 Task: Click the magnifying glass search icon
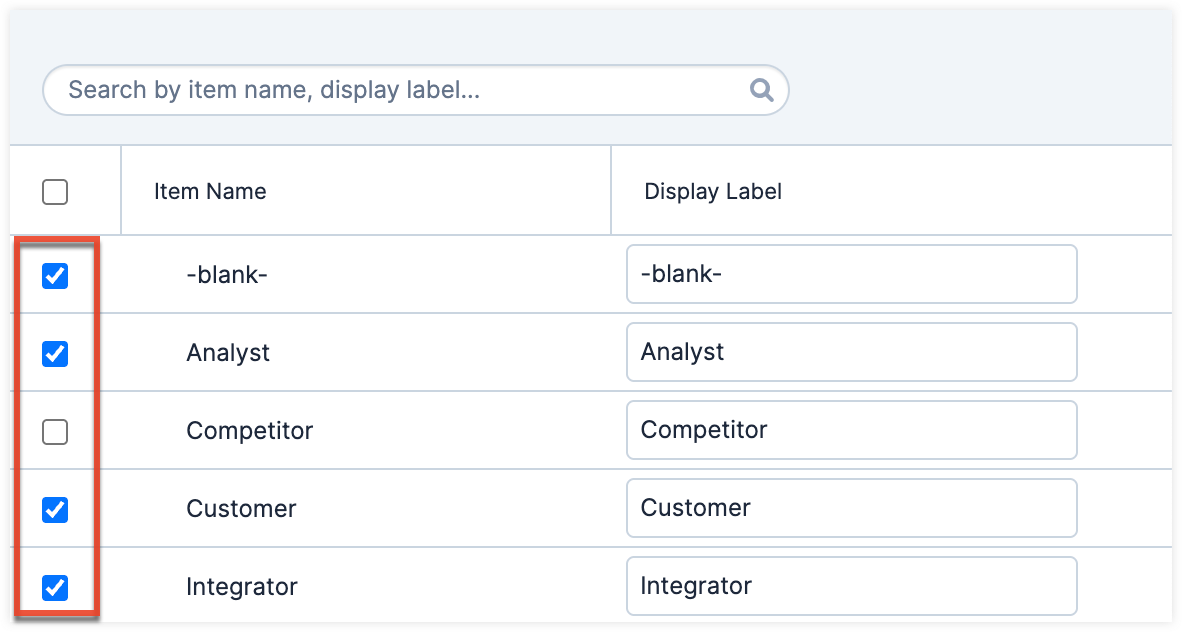coord(761,91)
